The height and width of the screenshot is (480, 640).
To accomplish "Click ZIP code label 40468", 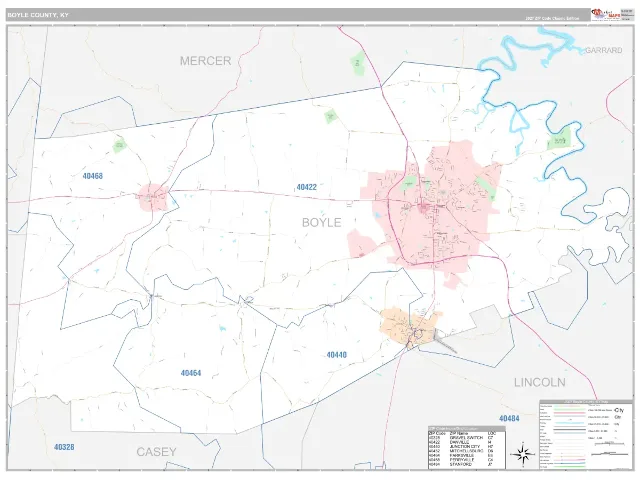I will 93,176.
